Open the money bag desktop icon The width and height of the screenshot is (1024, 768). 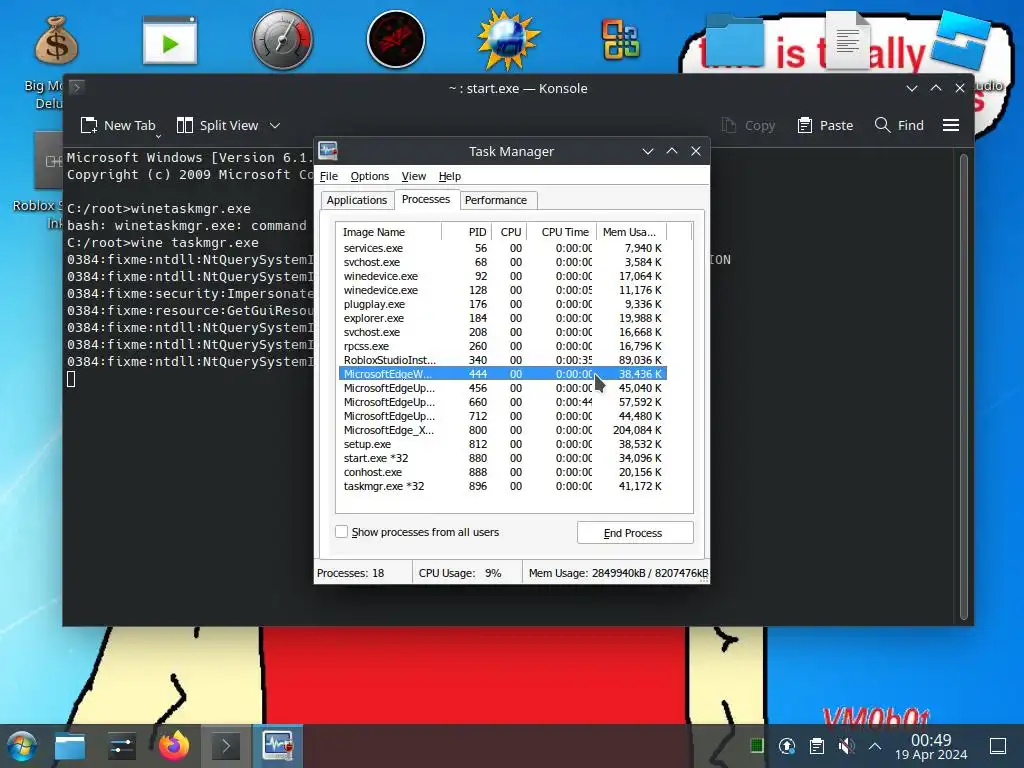[56, 40]
